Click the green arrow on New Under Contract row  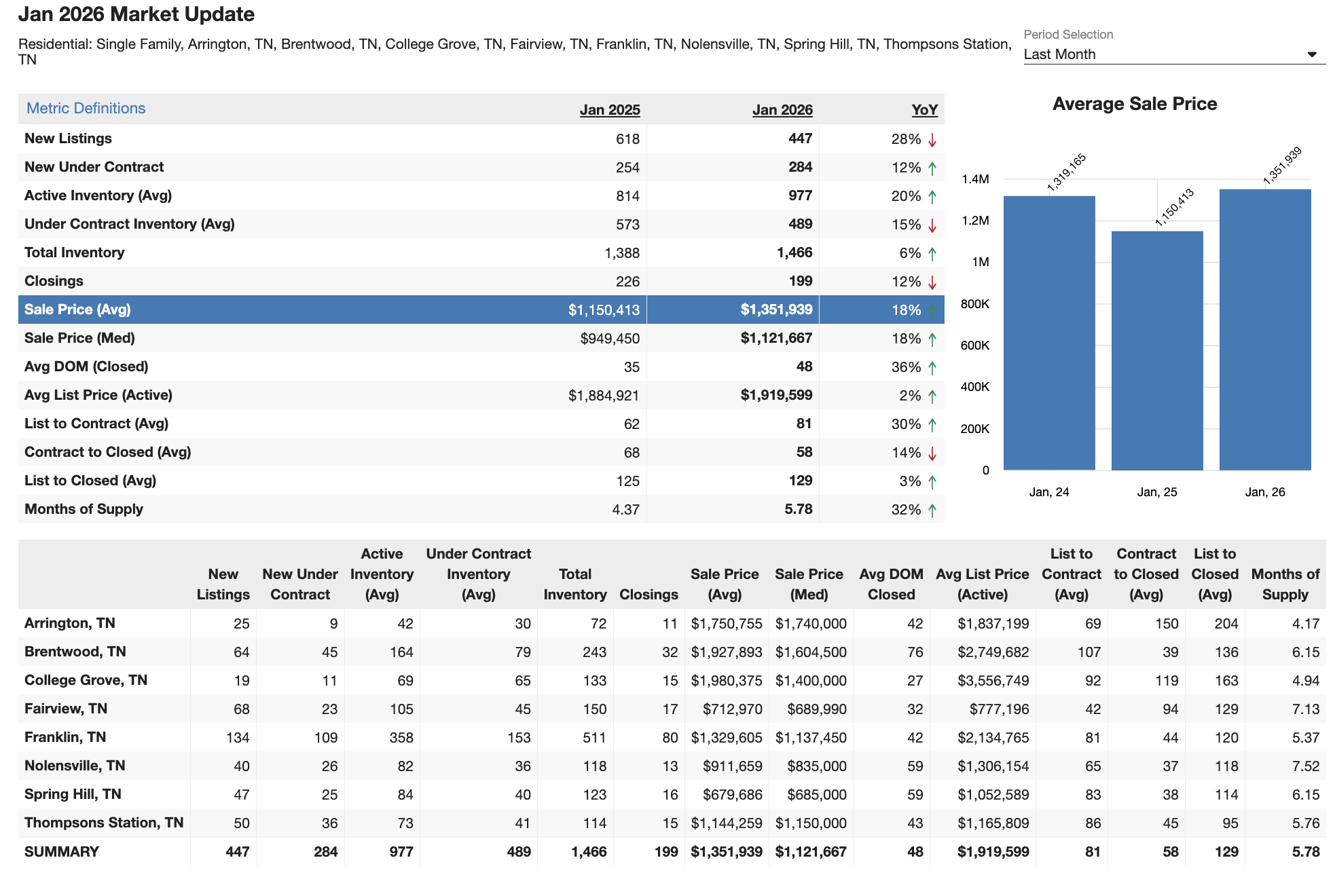932,168
